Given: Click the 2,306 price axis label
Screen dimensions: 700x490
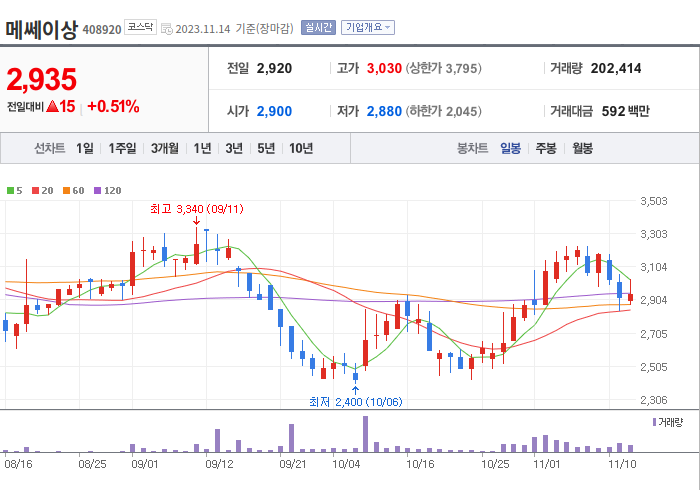Looking at the screenshot, I should 654,400.
